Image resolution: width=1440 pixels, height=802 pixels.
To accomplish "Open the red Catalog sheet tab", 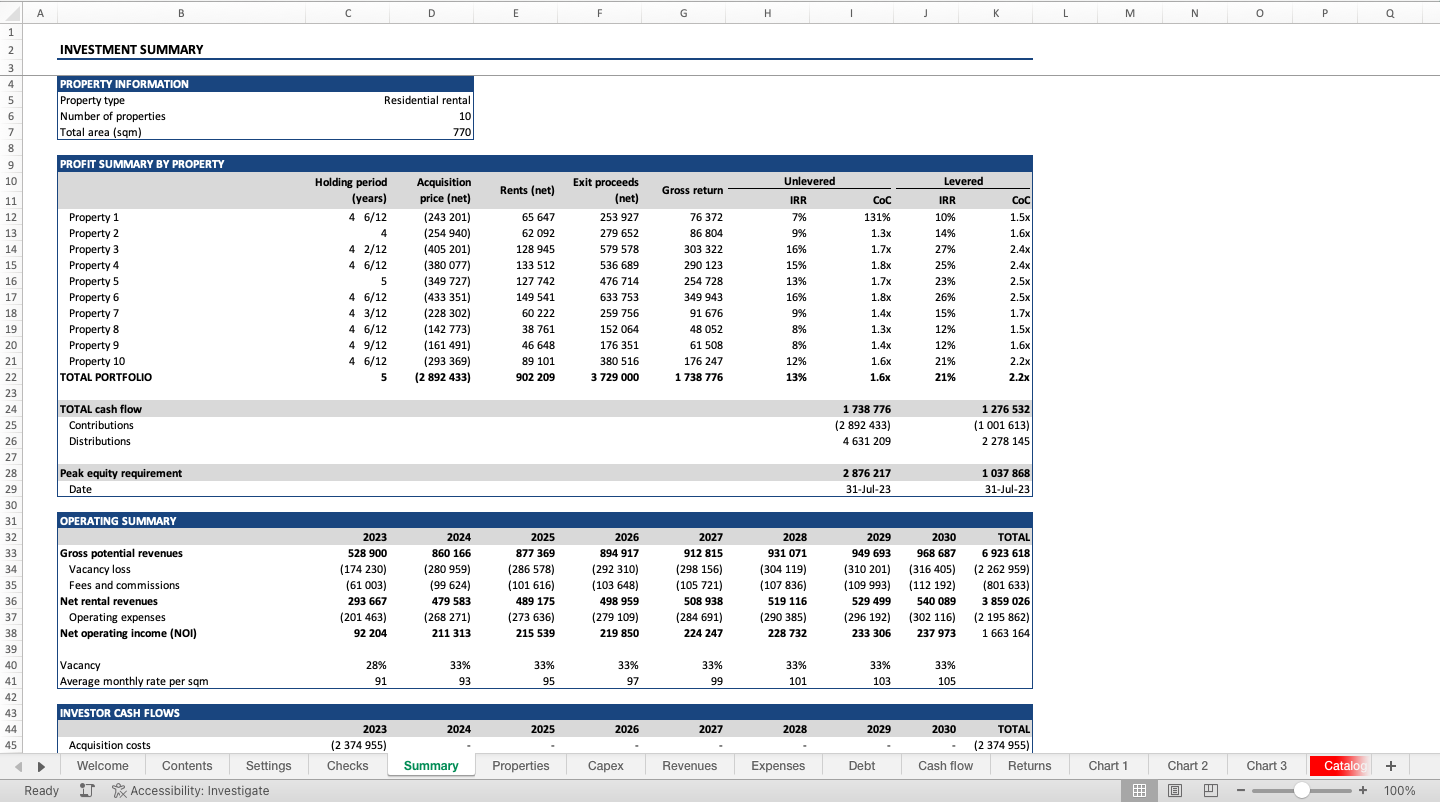I will (1339, 765).
